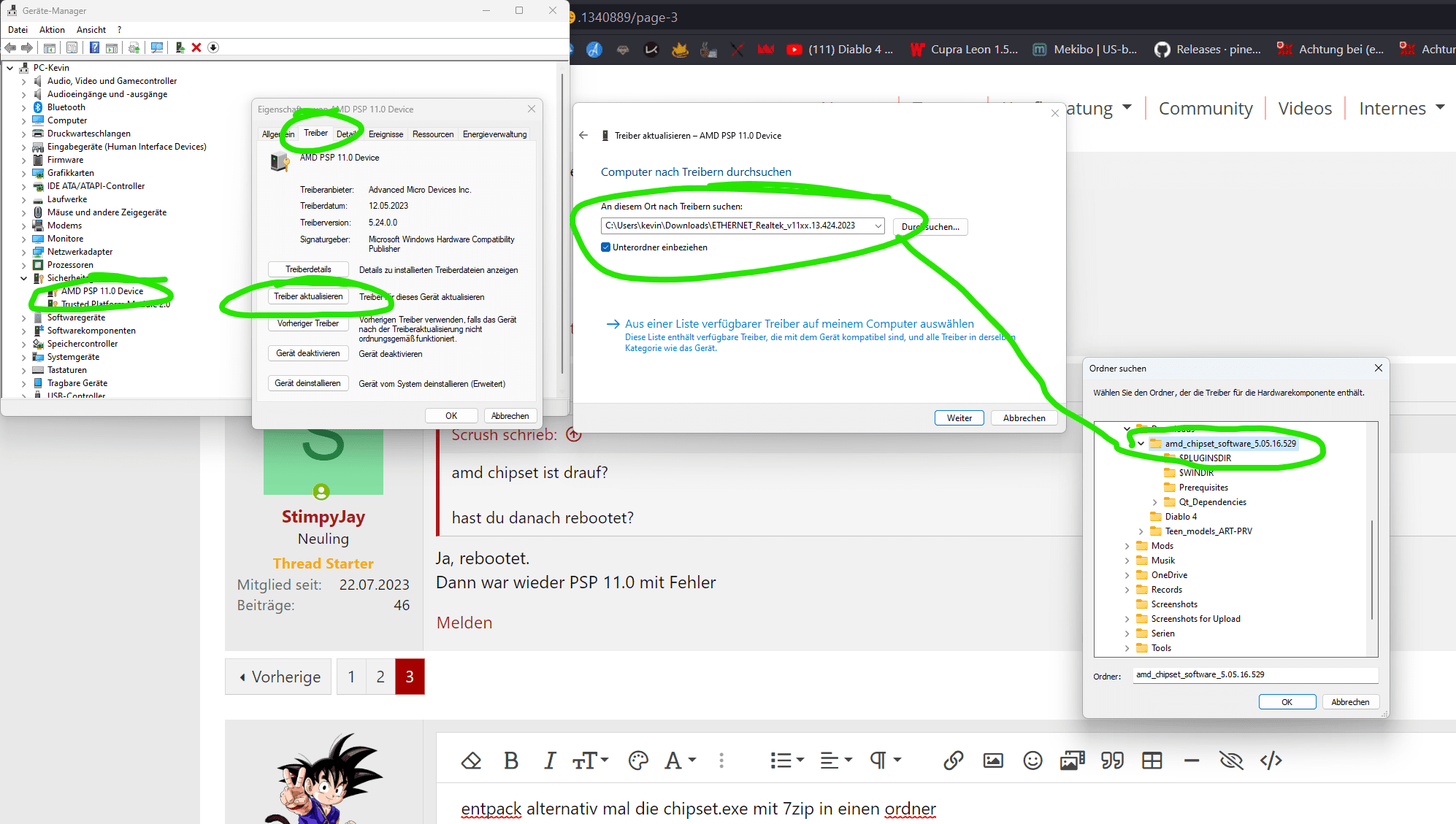Image resolution: width=1456 pixels, height=824 pixels.
Task: Open the list style dropdown in editor
Action: [787, 761]
